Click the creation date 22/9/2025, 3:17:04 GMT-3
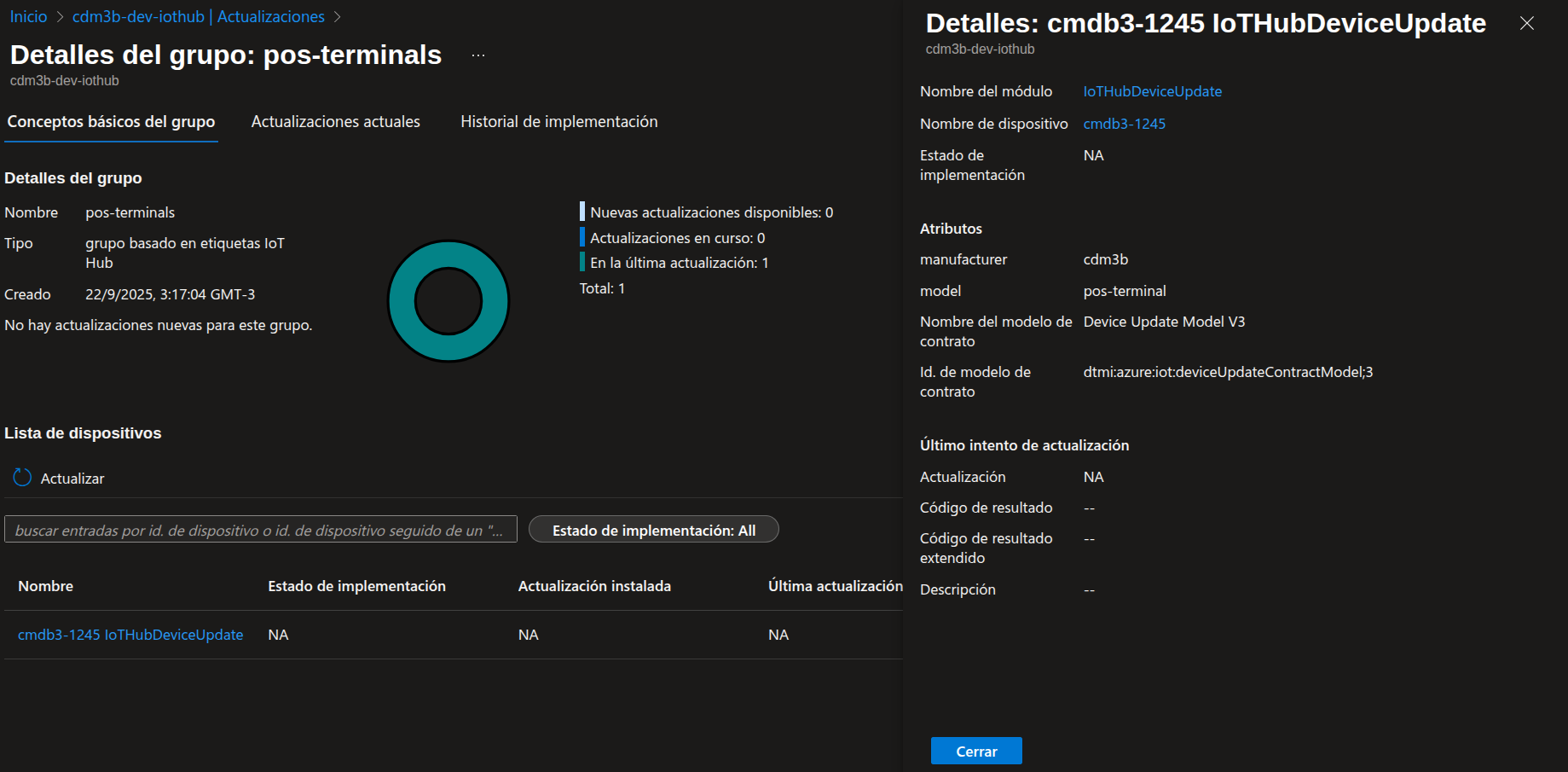The image size is (1568, 772). point(171,294)
